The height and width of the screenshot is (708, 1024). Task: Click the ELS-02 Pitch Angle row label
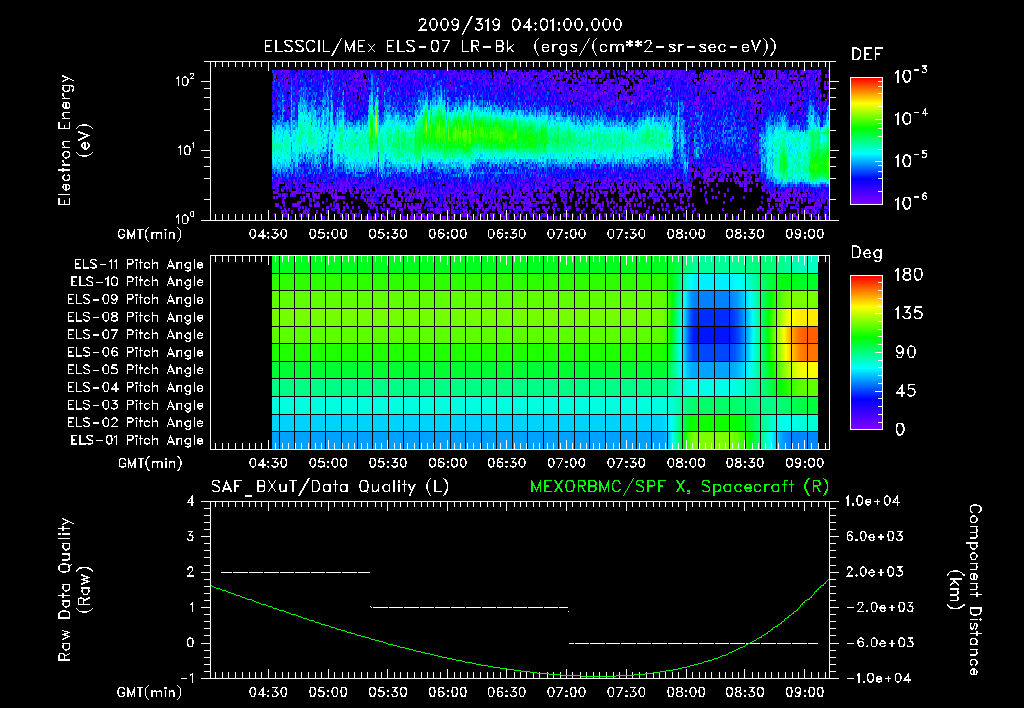coord(135,423)
